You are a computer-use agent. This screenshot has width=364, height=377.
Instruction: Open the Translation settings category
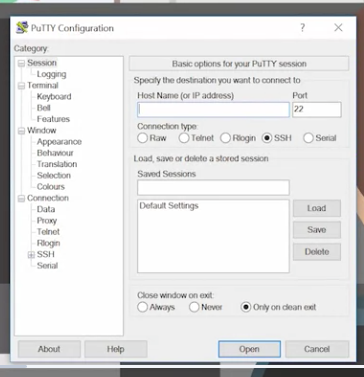57,164
